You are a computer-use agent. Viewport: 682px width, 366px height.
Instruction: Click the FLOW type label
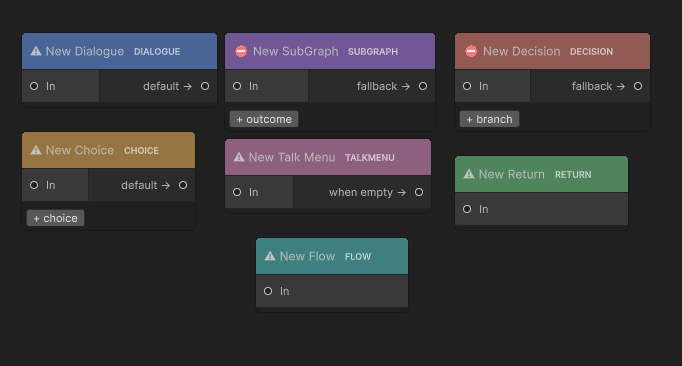[358, 257]
